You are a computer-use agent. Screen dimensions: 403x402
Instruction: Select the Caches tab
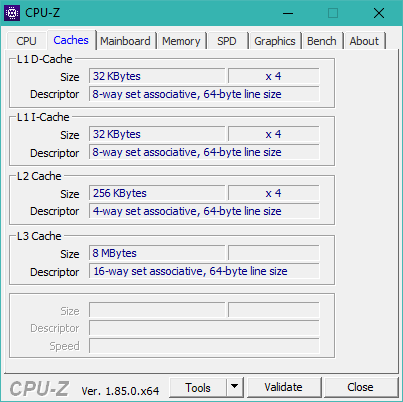tap(71, 40)
